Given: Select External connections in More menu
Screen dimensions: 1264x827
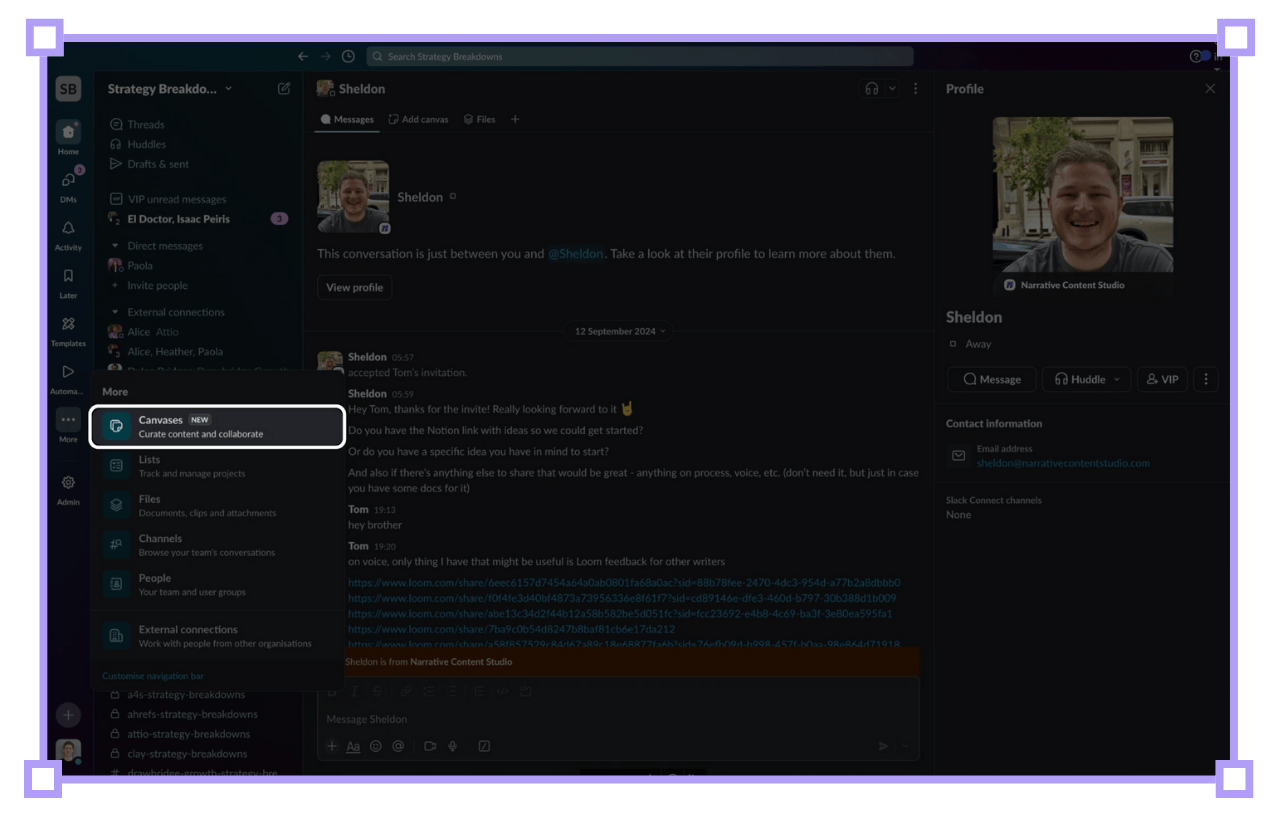Looking at the screenshot, I should point(217,636).
